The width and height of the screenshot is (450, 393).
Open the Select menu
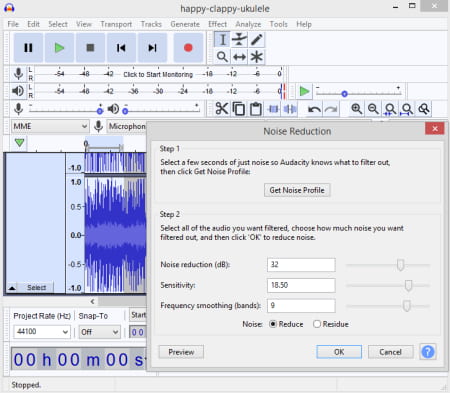[58, 24]
